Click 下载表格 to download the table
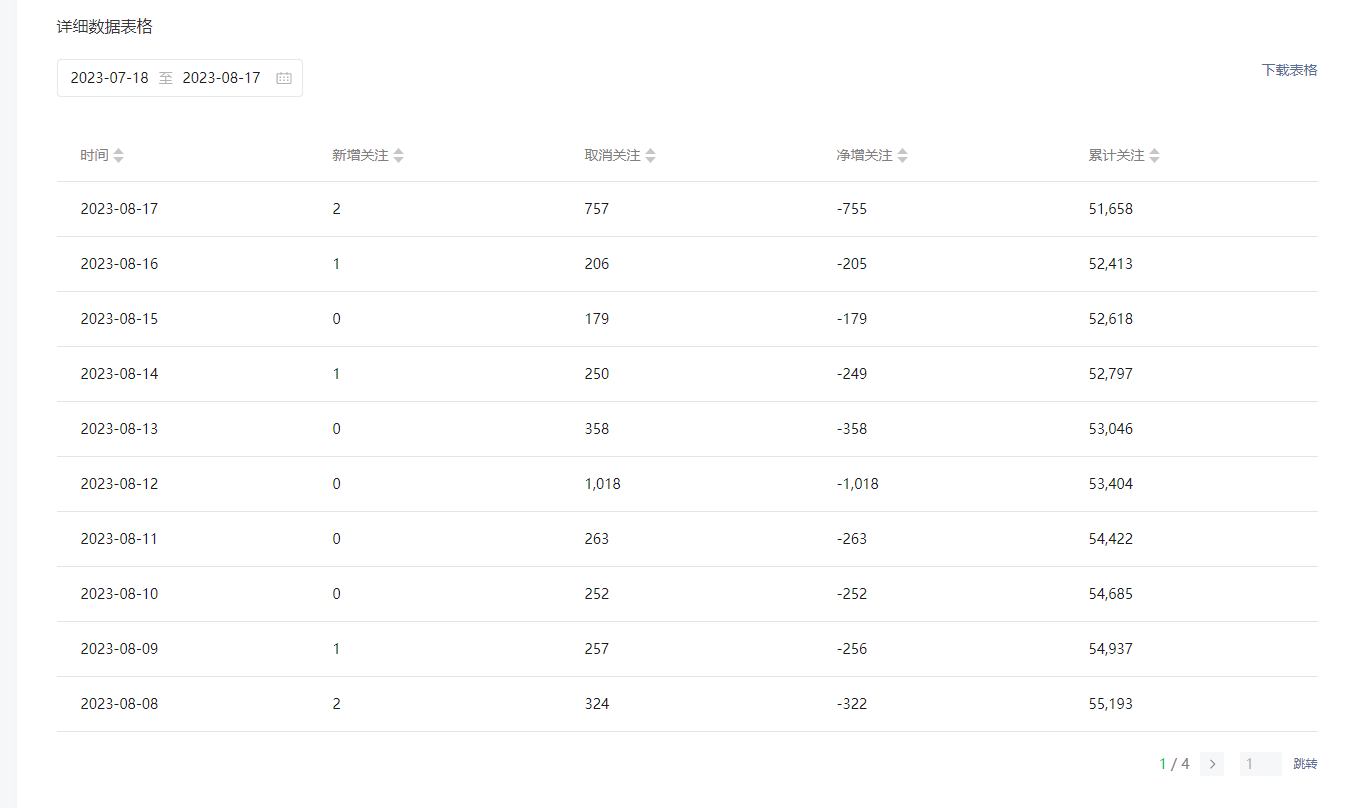This screenshot has height=808, width=1355. tap(1289, 70)
